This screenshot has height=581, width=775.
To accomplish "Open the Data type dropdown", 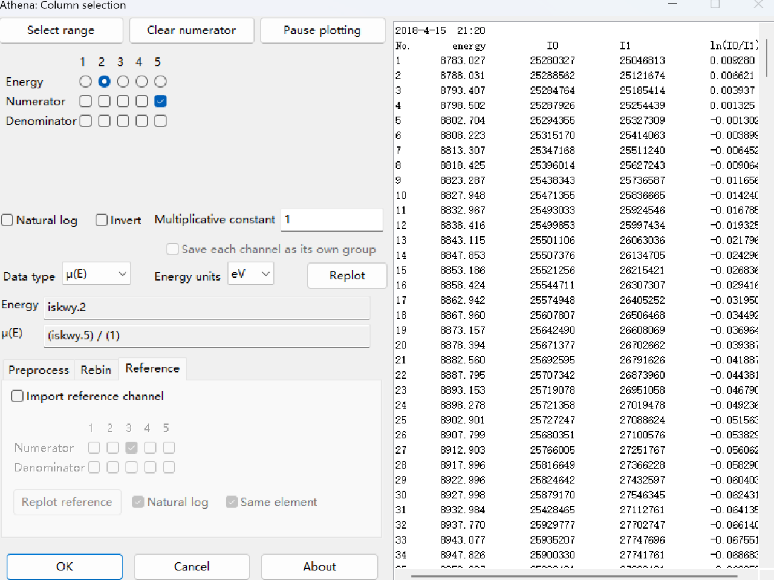I will 95,274.
